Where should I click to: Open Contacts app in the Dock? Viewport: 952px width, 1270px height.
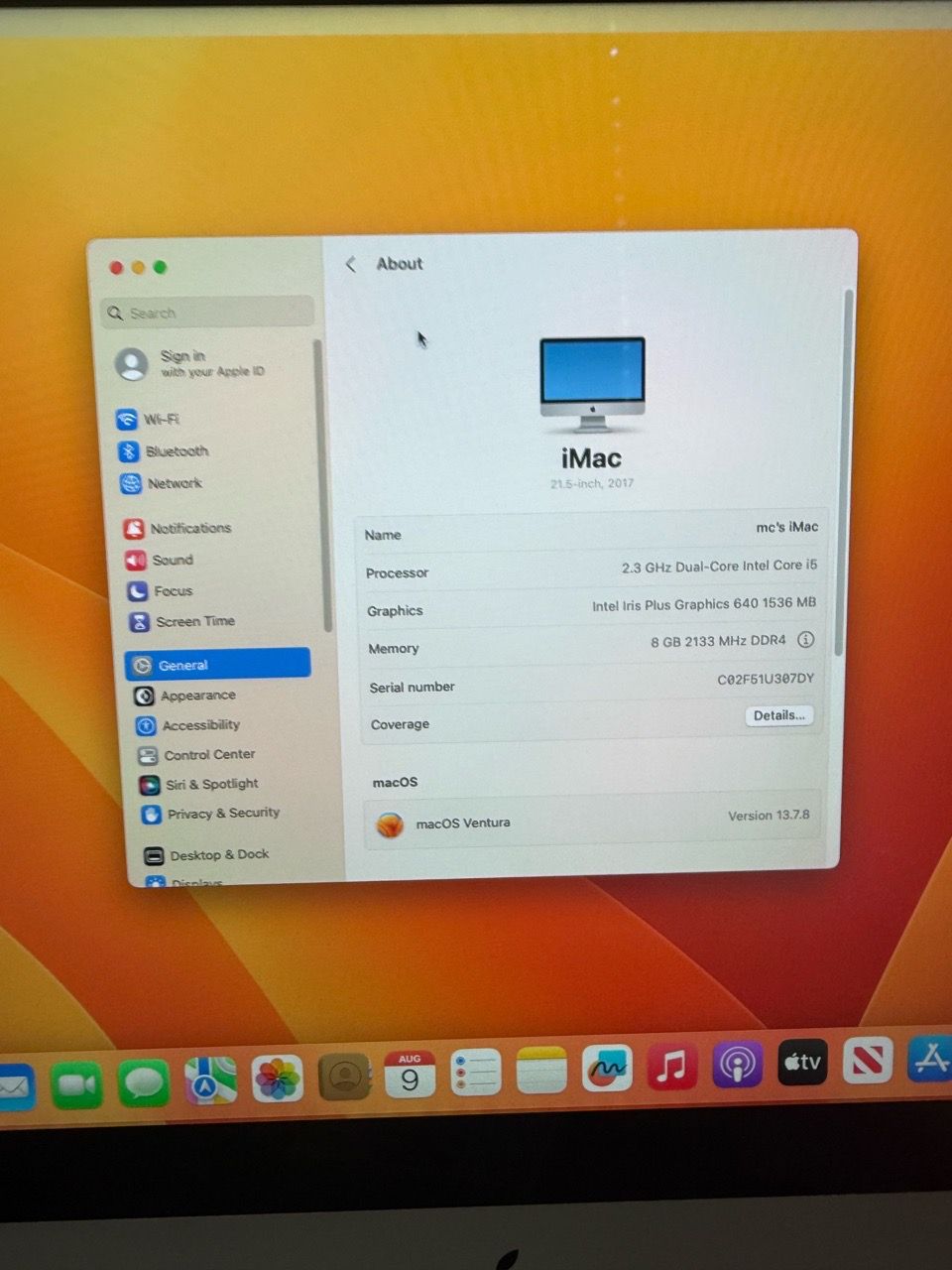(344, 1077)
